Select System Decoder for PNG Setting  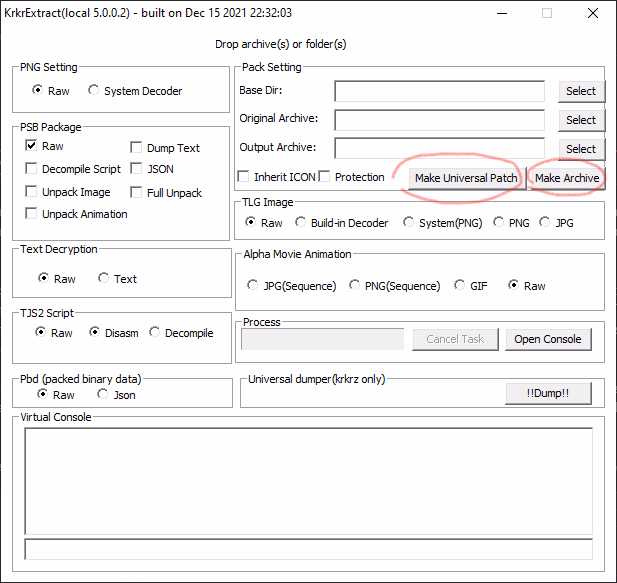click(95, 91)
